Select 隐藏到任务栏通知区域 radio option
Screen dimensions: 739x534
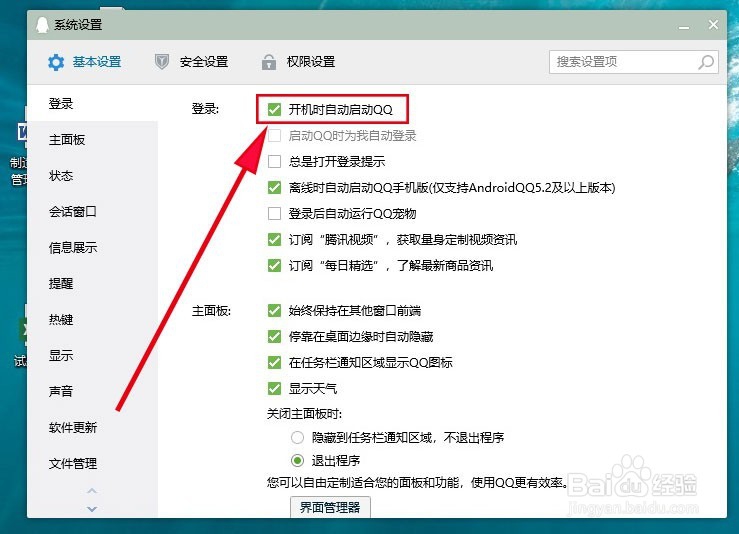click(x=297, y=437)
